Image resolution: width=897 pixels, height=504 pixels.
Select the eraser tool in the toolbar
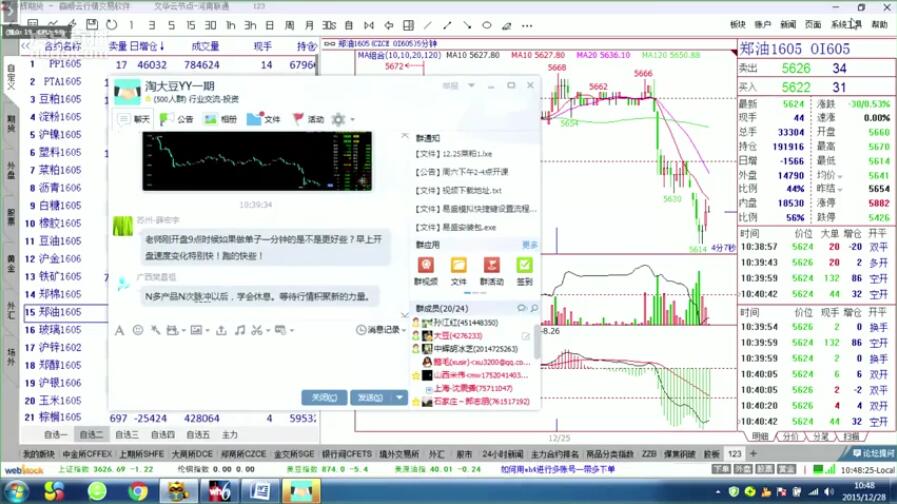click(x=506, y=25)
